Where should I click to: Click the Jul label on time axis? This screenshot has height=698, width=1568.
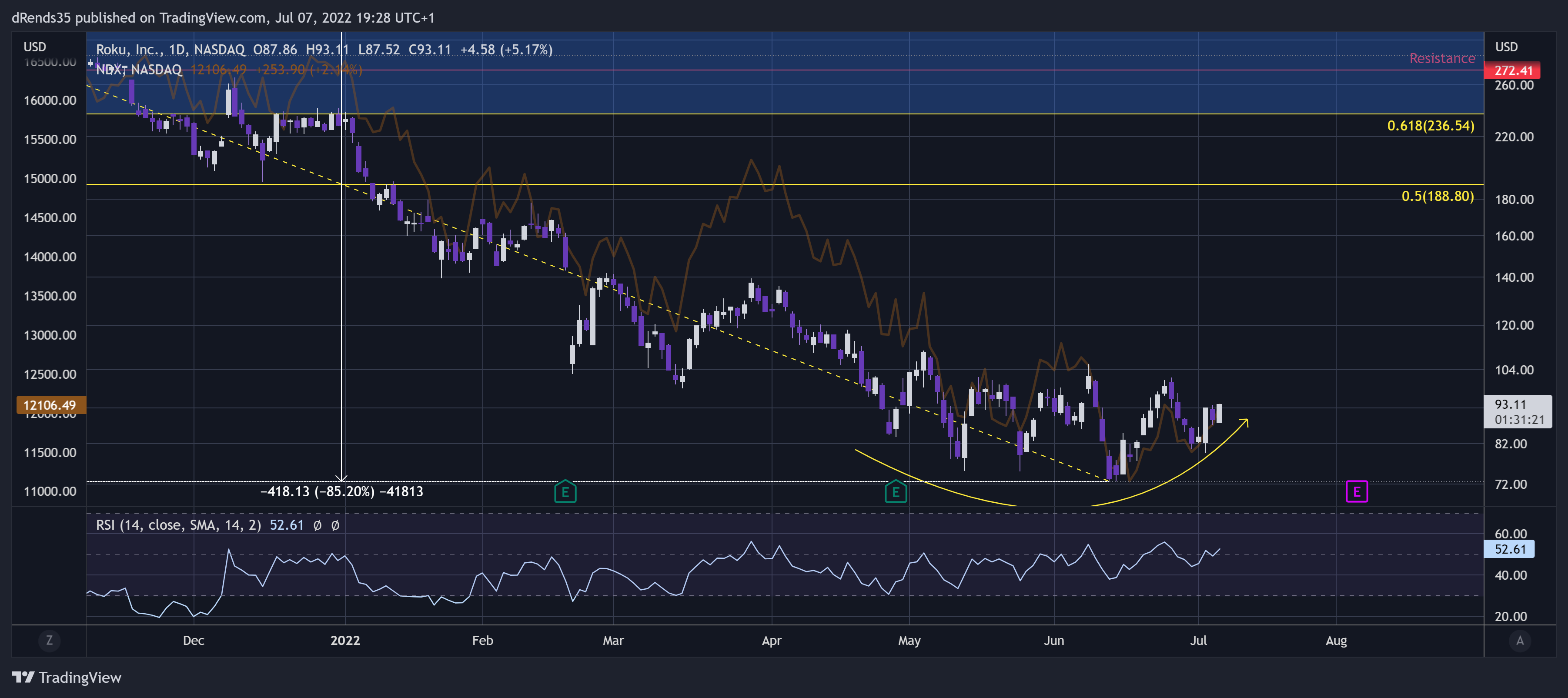1199,641
